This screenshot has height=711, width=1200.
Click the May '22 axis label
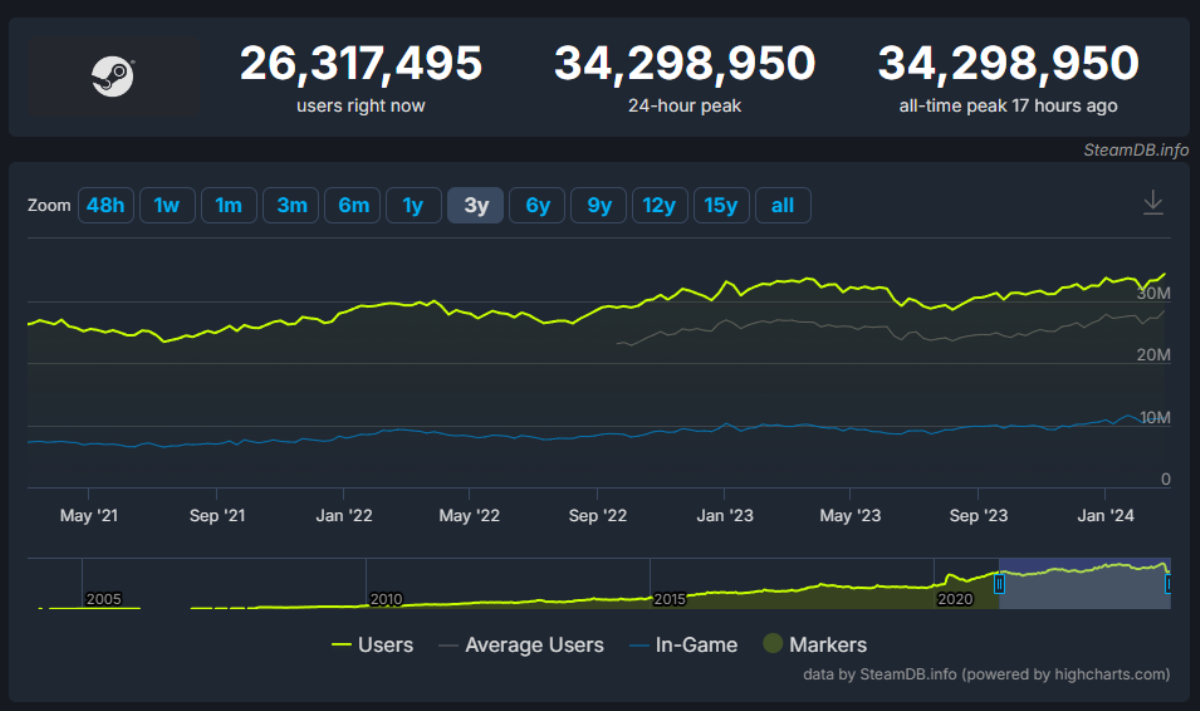(x=470, y=516)
